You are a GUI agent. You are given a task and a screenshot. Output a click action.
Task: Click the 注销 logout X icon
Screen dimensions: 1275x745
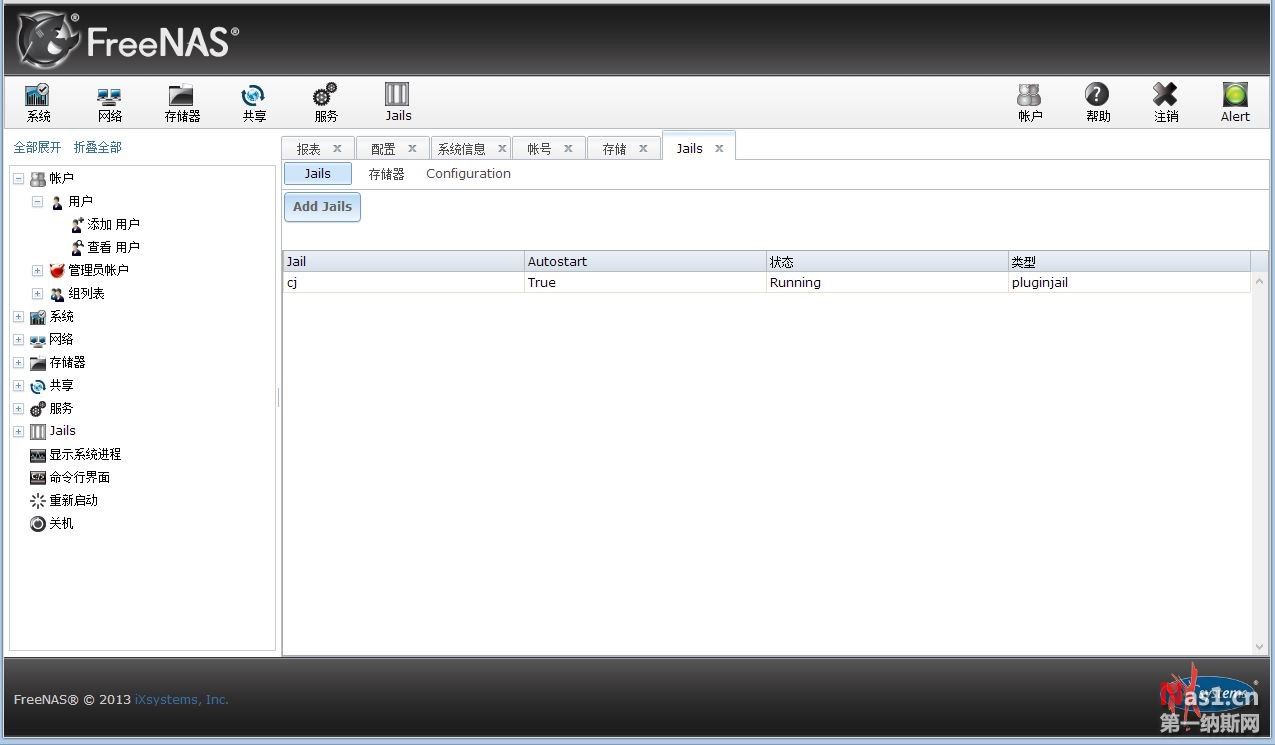pos(1166,103)
